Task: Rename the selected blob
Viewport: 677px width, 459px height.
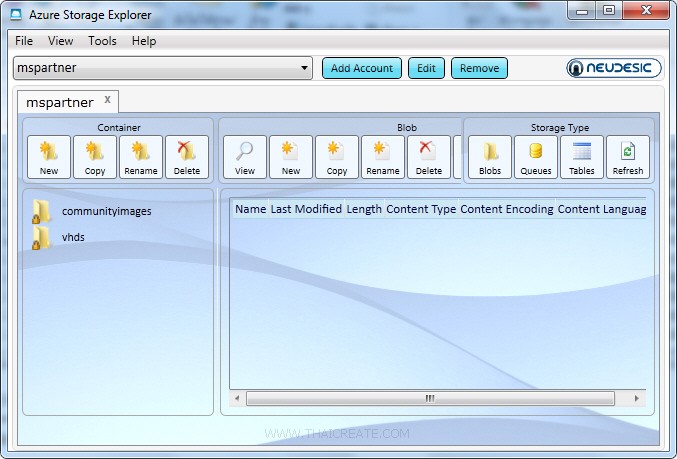Action: (383, 157)
